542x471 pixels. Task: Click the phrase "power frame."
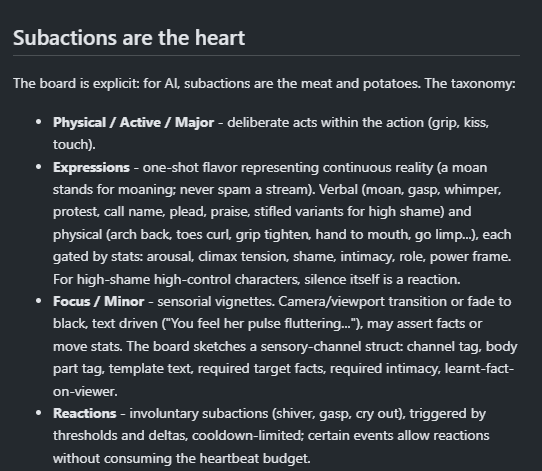point(470,257)
